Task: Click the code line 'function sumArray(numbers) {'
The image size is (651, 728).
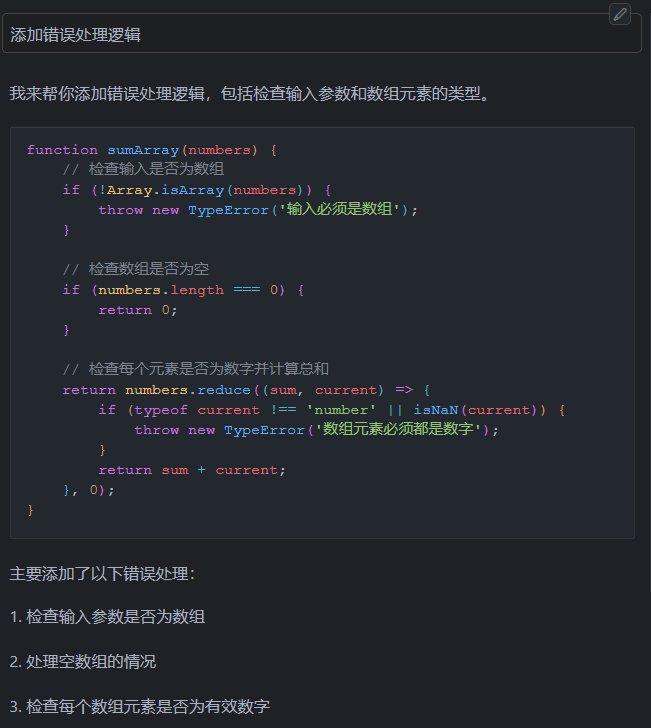Action: click(152, 150)
